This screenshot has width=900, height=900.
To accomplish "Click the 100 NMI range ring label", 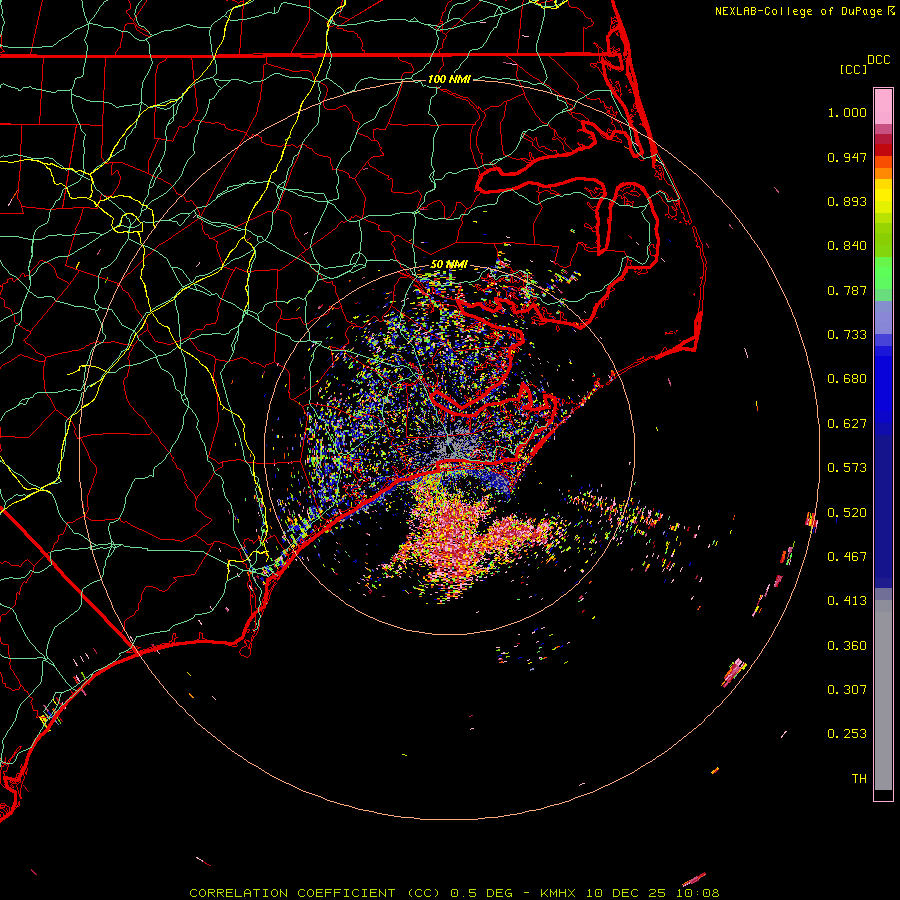I will 449,79.
